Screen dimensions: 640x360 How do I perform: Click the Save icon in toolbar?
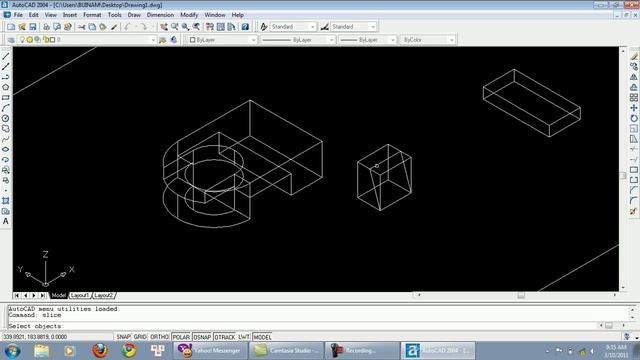(x=33, y=27)
